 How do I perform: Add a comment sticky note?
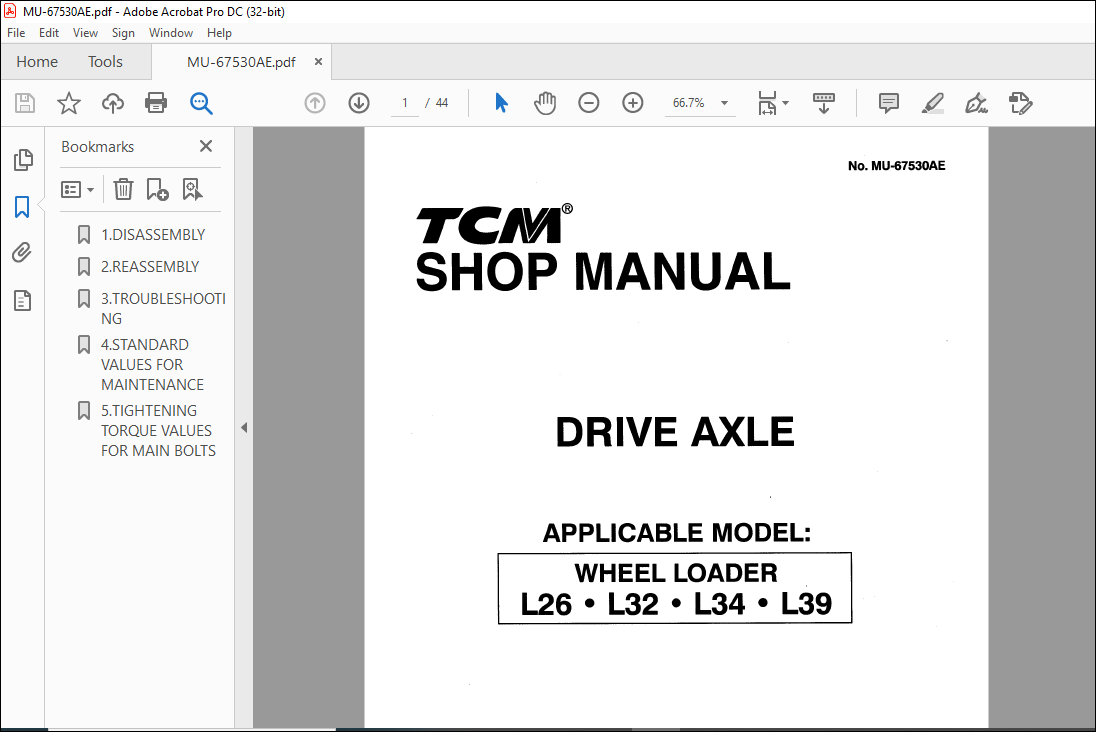point(888,103)
